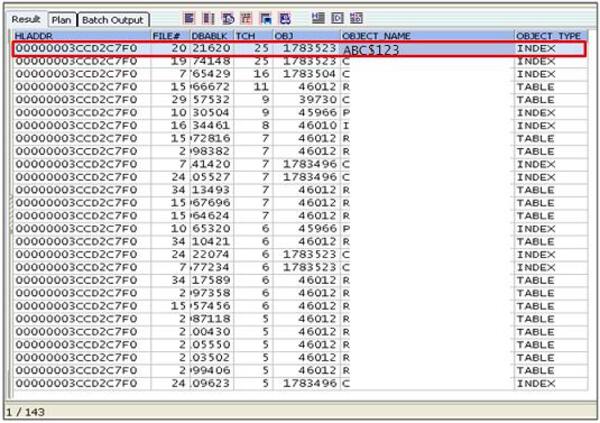
Task: Click FILE# value 16
Action: click(x=179, y=126)
